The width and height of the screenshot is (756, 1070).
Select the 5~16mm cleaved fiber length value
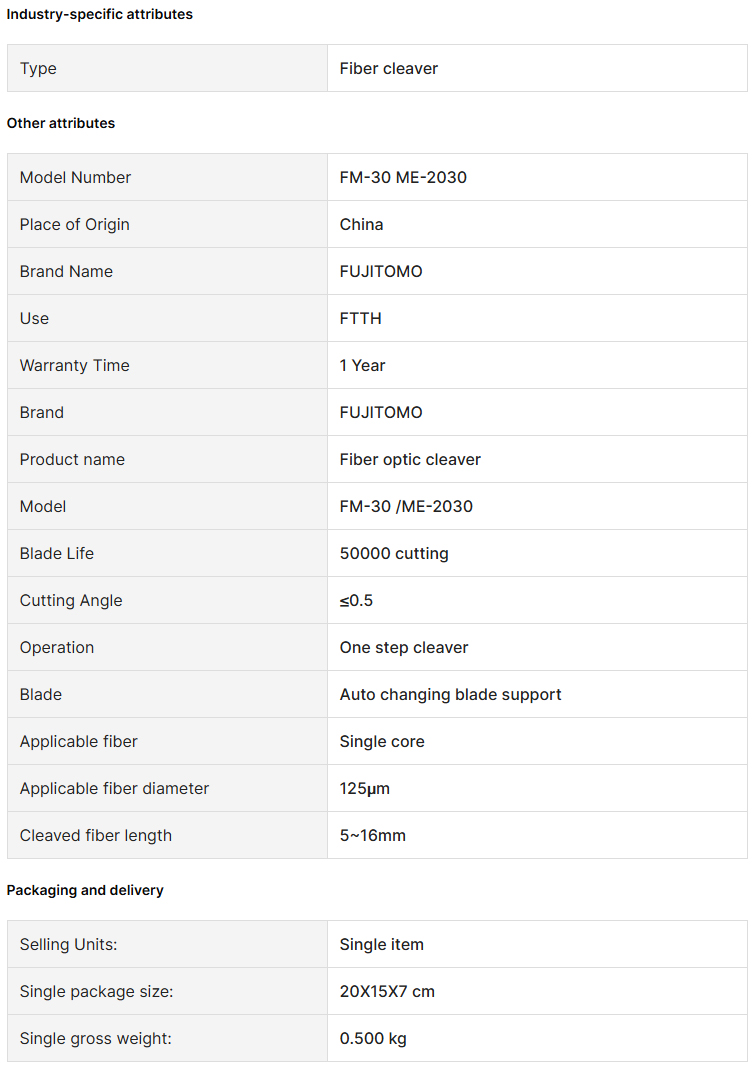coord(373,835)
